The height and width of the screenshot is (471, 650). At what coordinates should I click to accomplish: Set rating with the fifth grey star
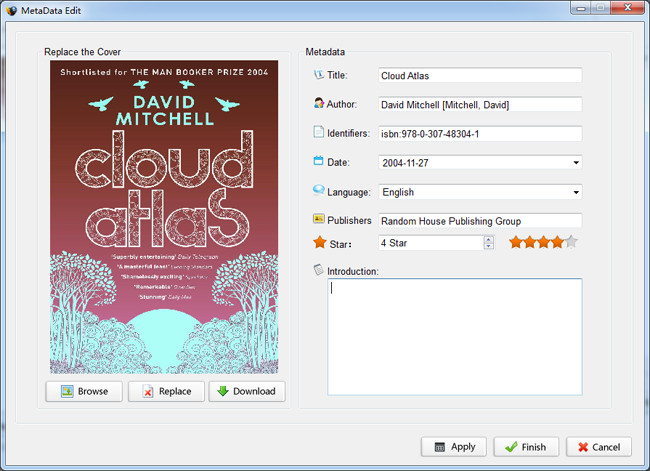[x=571, y=242]
